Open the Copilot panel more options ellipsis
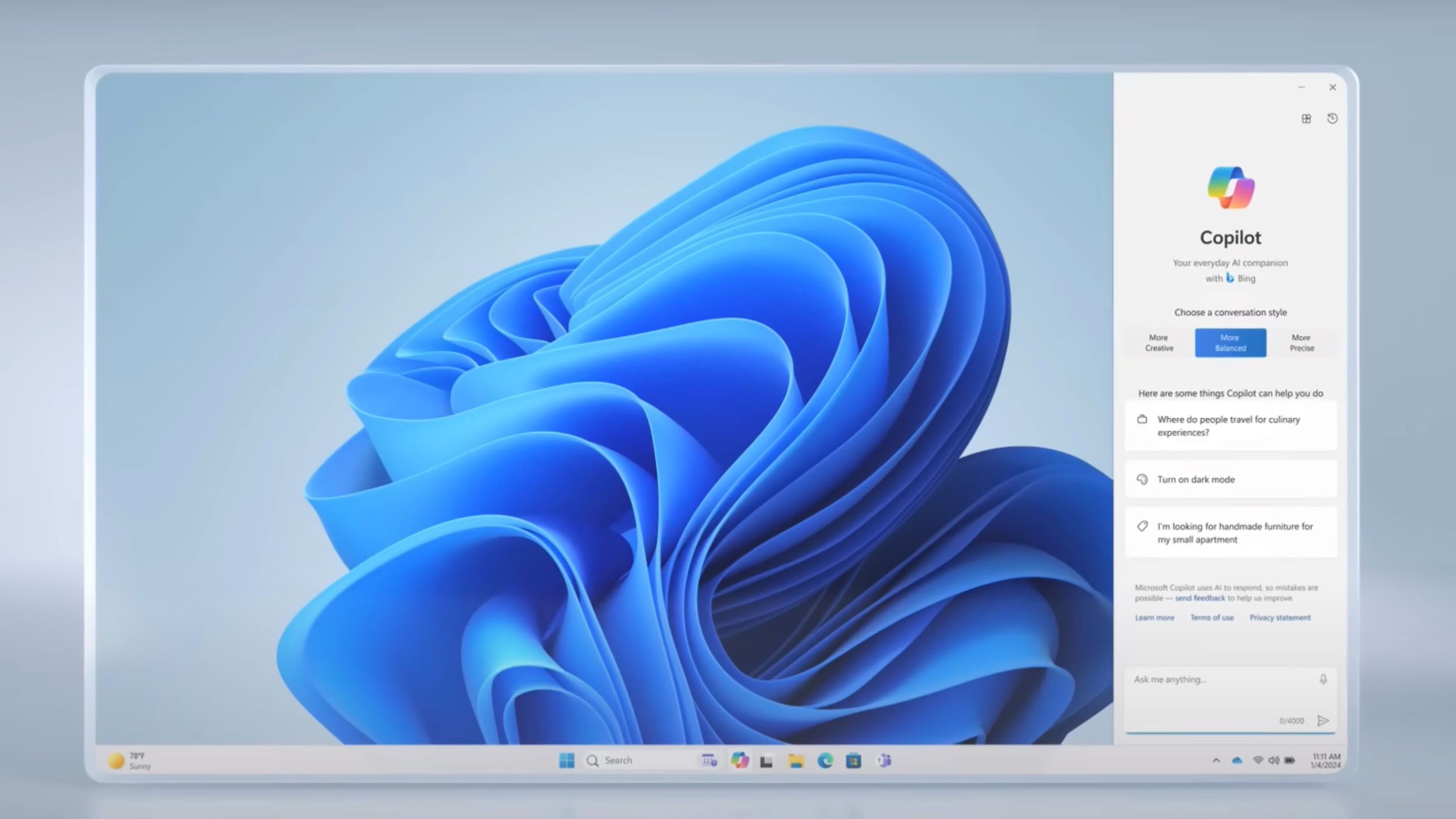Screen dimensions: 1456x819 pyautogui.click(x=1302, y=87)
